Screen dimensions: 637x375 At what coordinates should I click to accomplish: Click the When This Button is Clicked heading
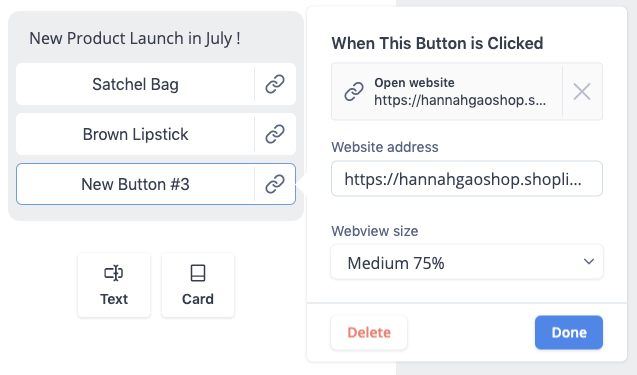coord(437,43)
